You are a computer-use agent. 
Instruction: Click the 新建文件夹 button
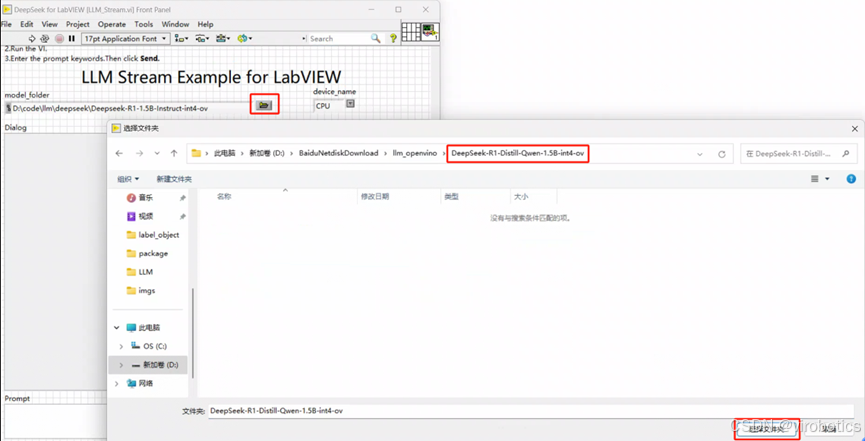click(174, 179)
